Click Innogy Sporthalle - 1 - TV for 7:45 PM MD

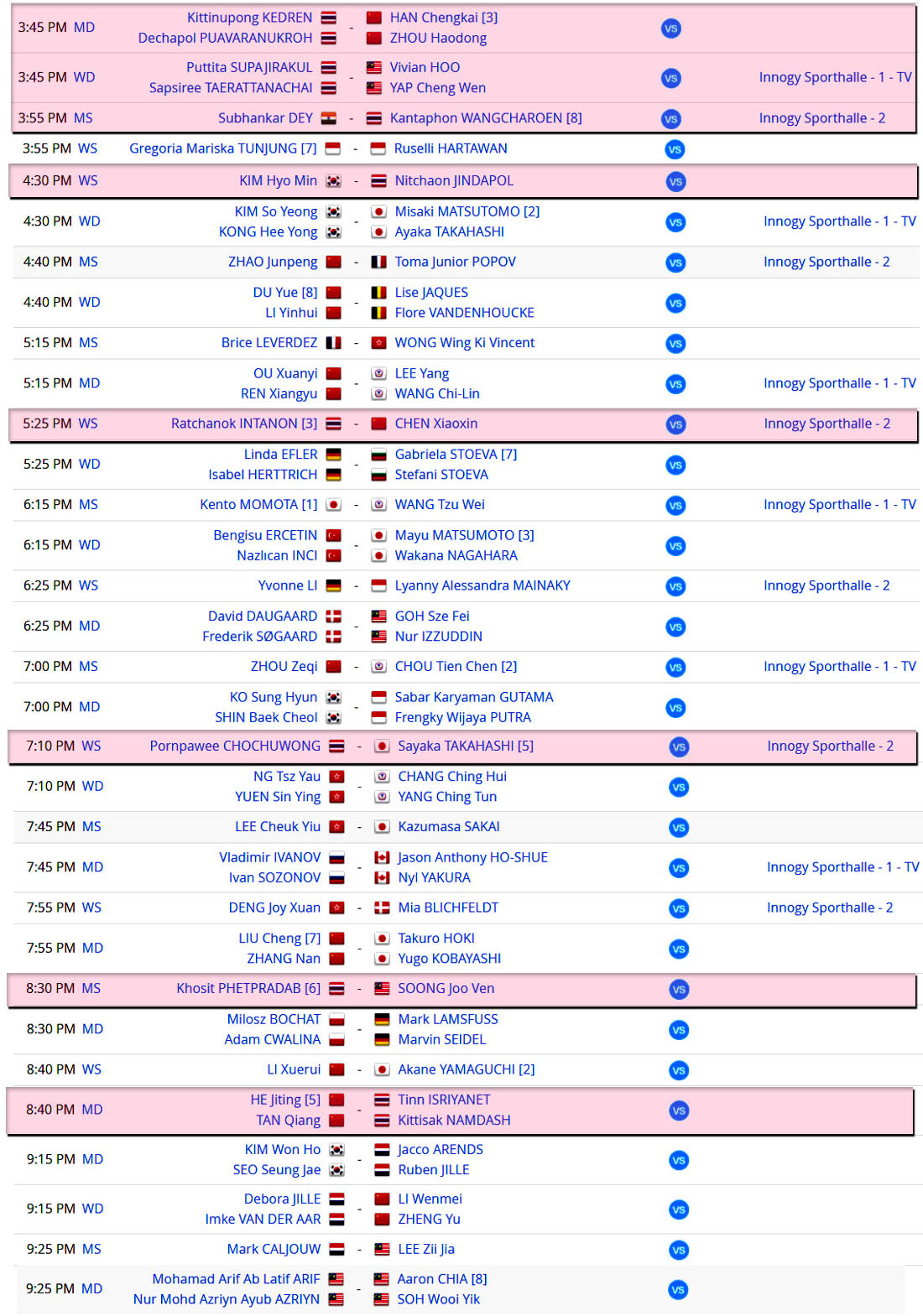click(x=843, y=867)
